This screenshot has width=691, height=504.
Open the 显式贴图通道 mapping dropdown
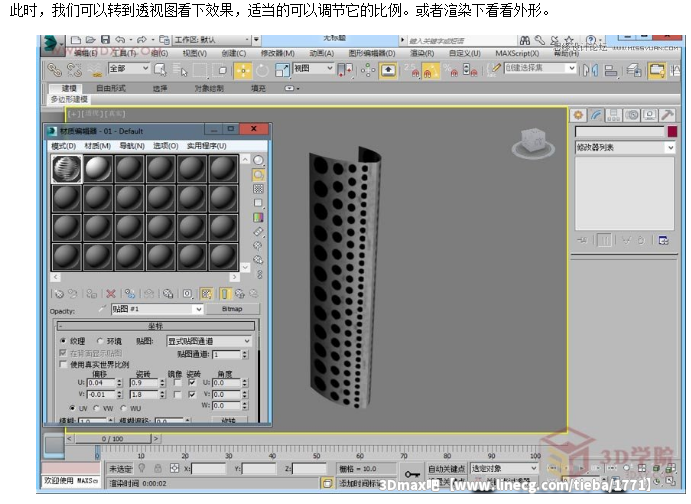(x=209, y=341)
